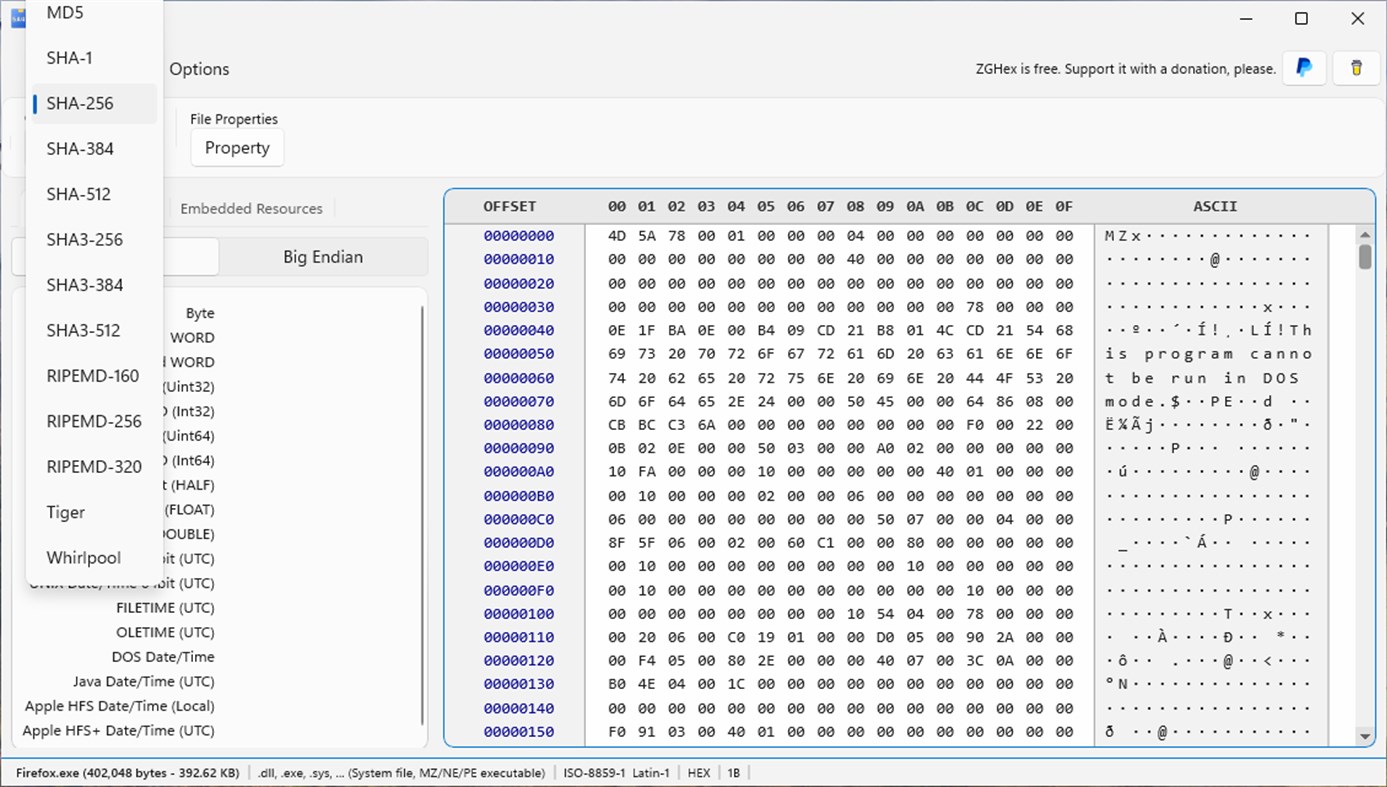Pick RIPEMD-320 hash option
The image size is (1387, 787).
tap(94, 467)
